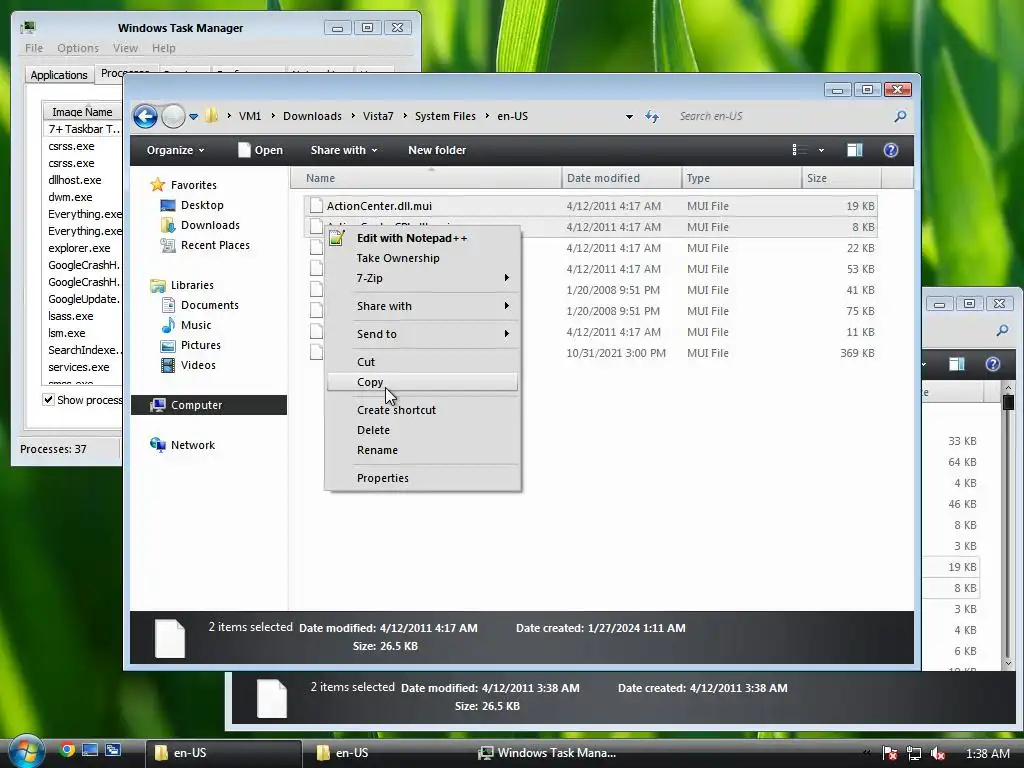The image size is (1024, 768).
Task: Navigate to Vista7 breadcrumb
Action: (378, 116)
